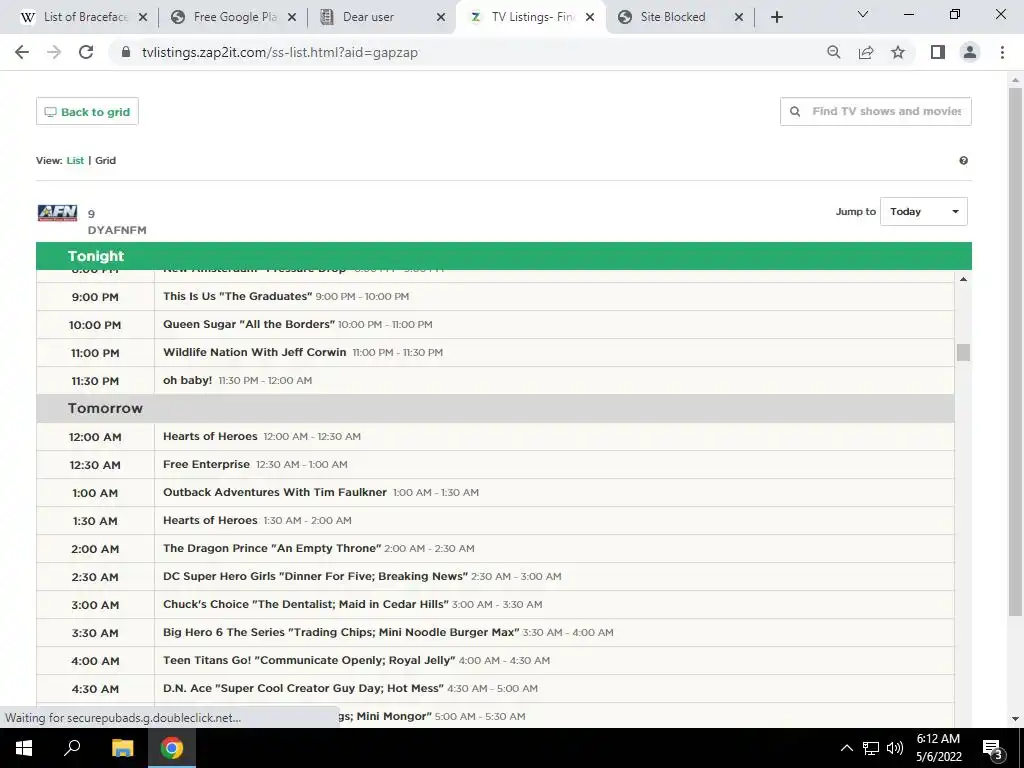Click the padlock site info icon
This screenshot has width=1024, height=768.
point(125,52)
